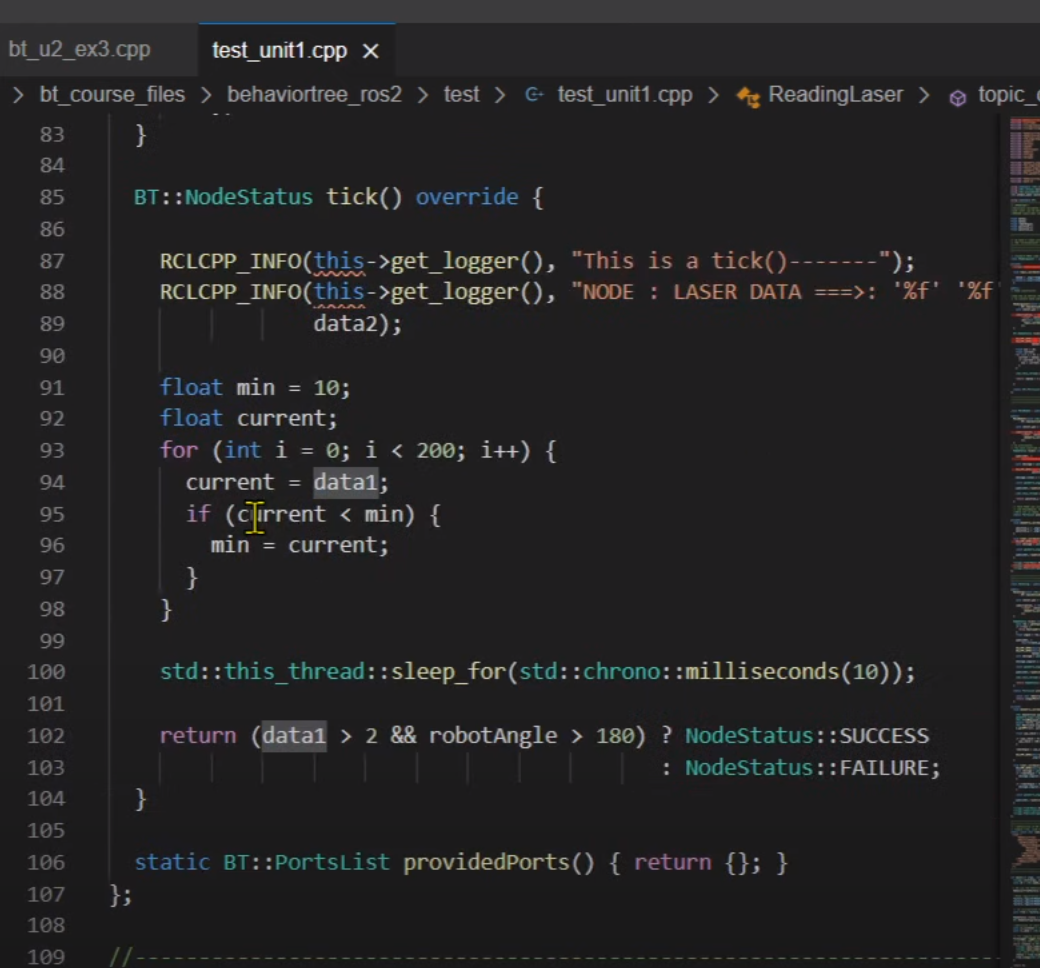1040x968 pixels.
Task: Click NodeStatus::SUCCESS on line 102
Action: click(806, 736)
